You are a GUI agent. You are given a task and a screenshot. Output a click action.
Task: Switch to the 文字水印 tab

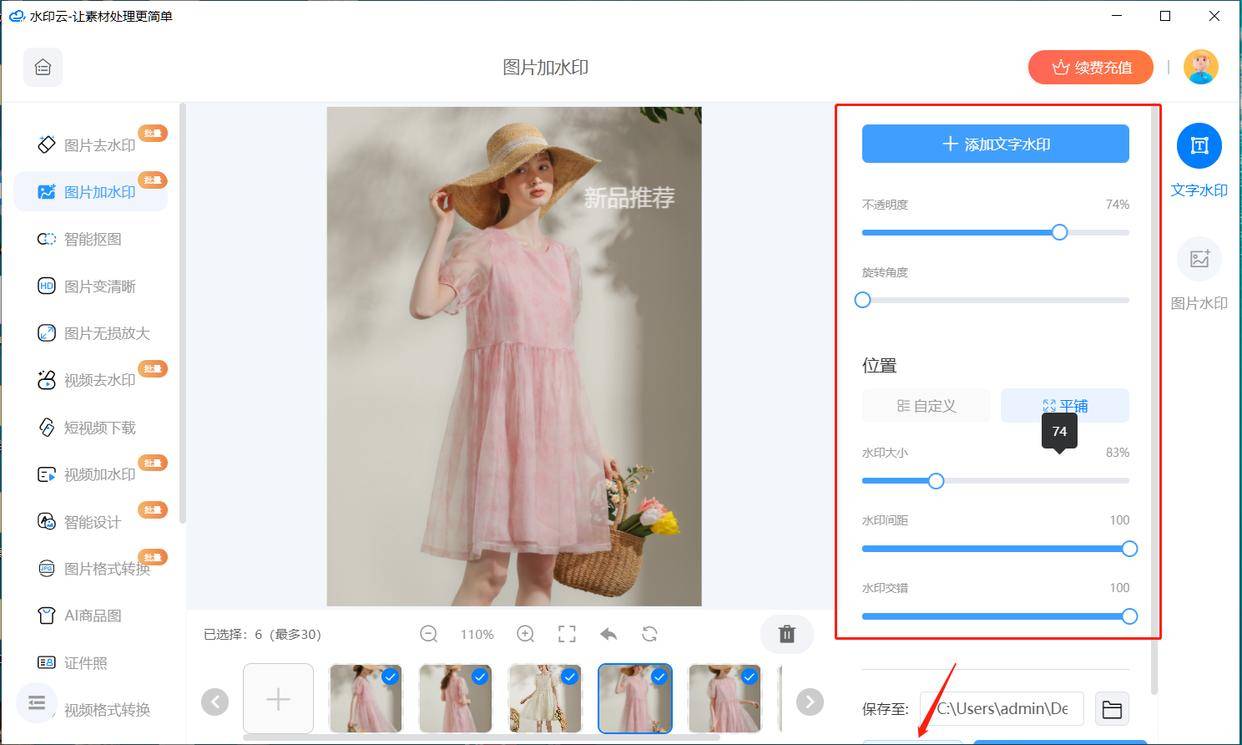point(1199,160)
